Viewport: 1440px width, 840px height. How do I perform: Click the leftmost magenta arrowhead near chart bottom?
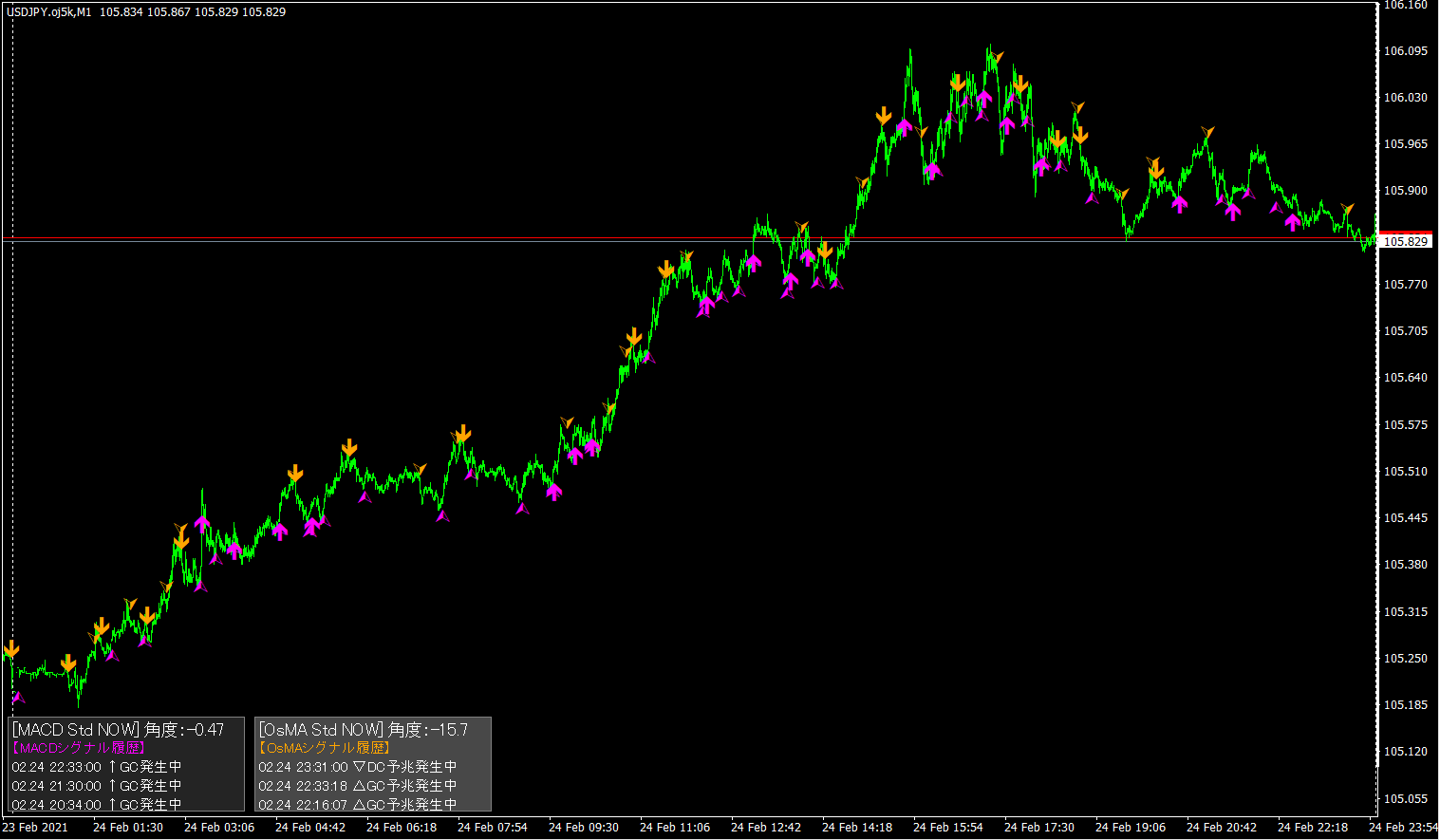coord(17,698)
